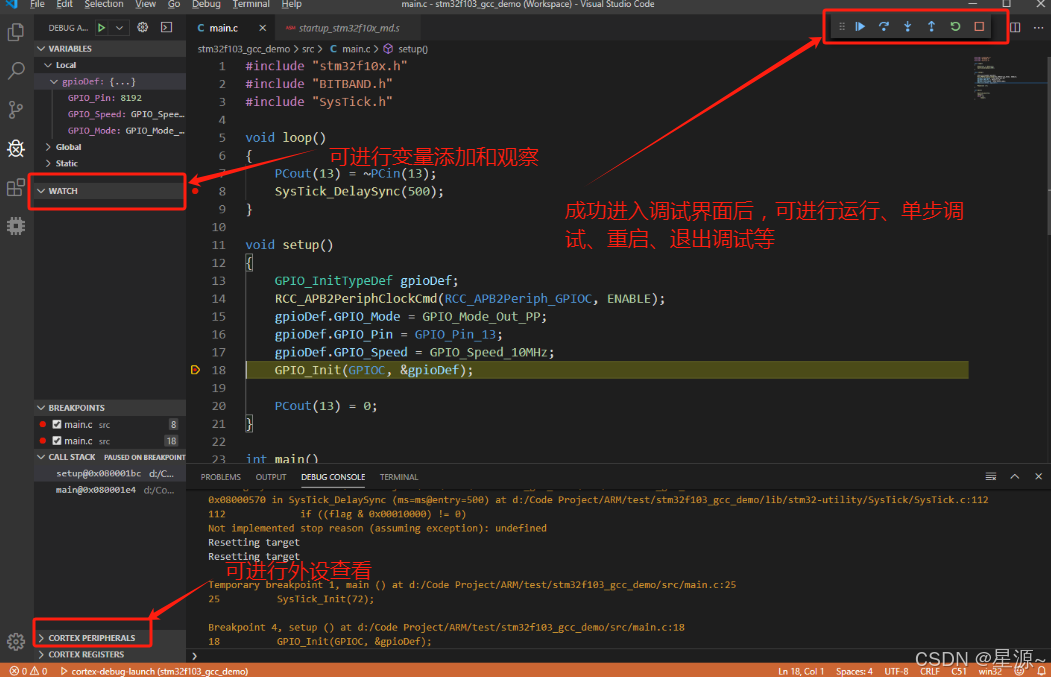The image size is (1051, 677).
Task: Open the Debug menu
Action: (x=206, y=4)
